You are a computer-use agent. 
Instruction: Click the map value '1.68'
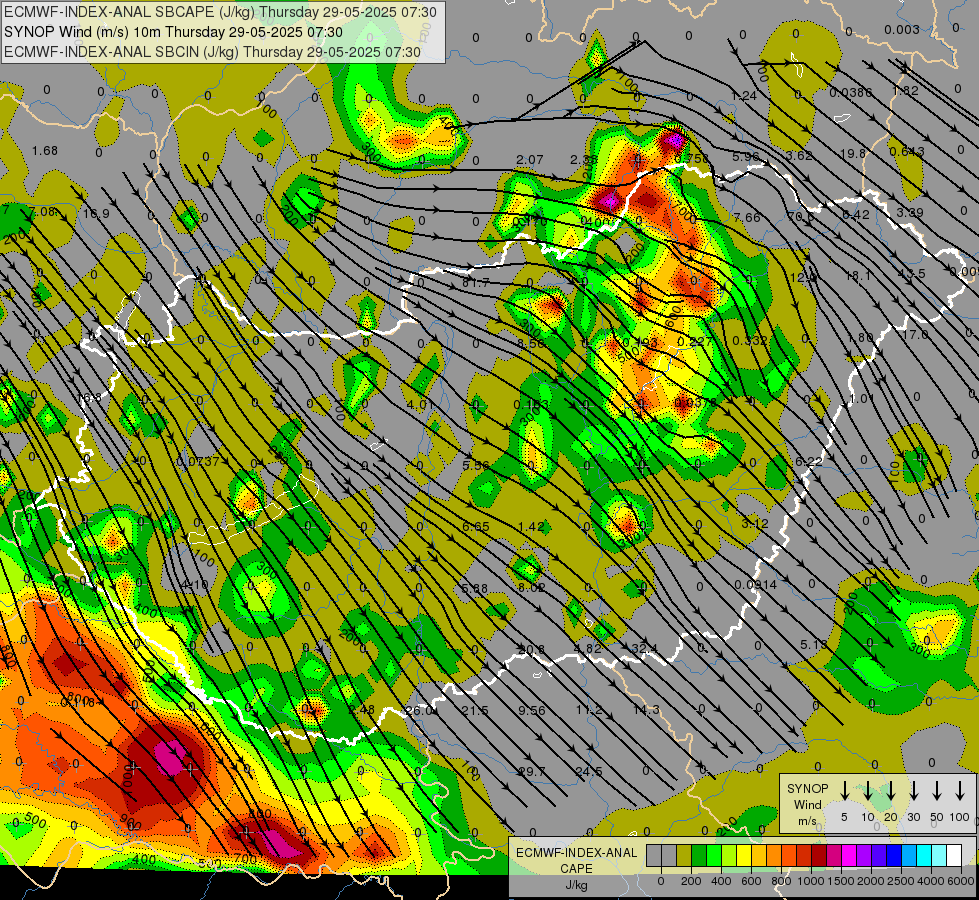[45, 151]
